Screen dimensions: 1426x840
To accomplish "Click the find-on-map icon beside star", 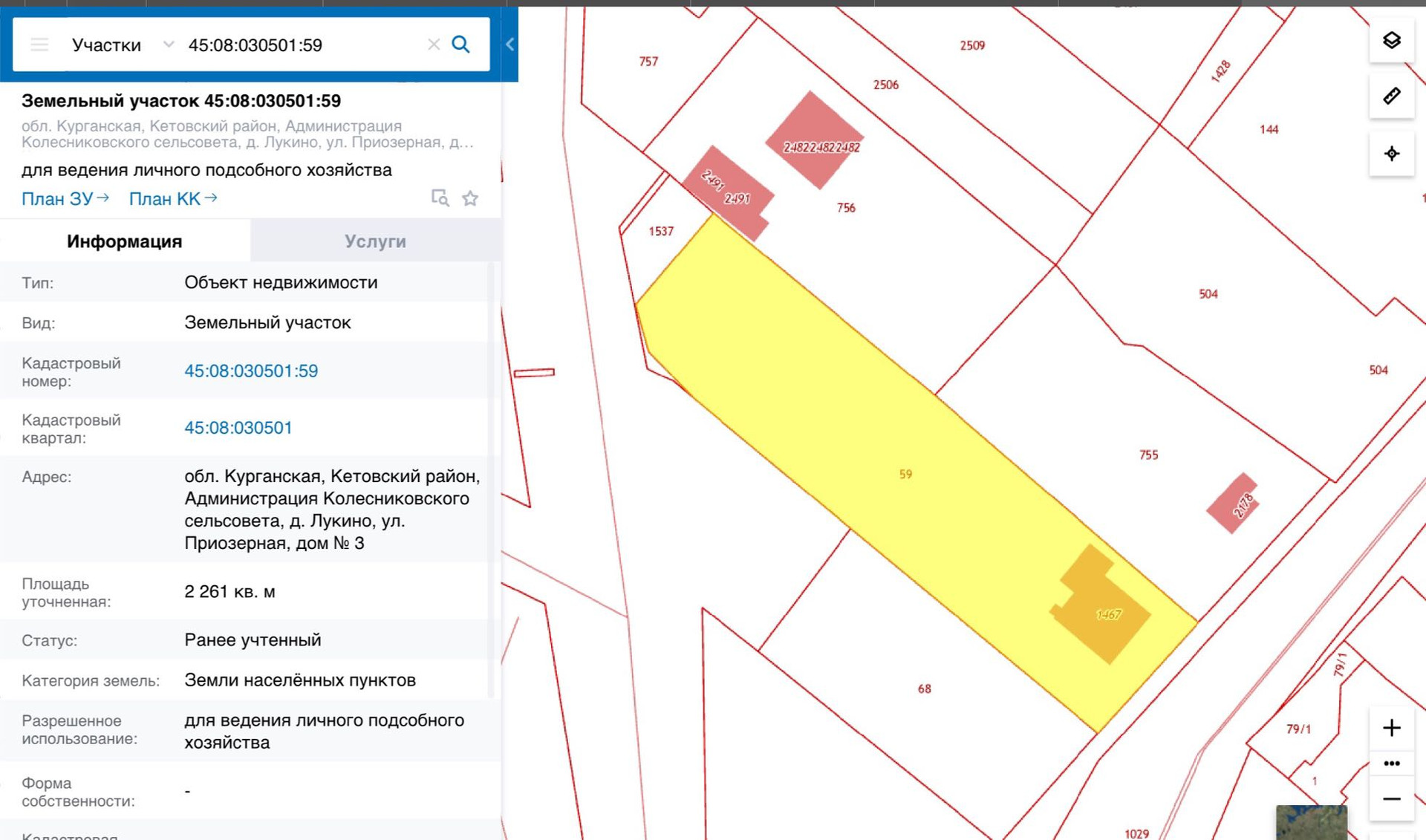I will tap(440, 198).
